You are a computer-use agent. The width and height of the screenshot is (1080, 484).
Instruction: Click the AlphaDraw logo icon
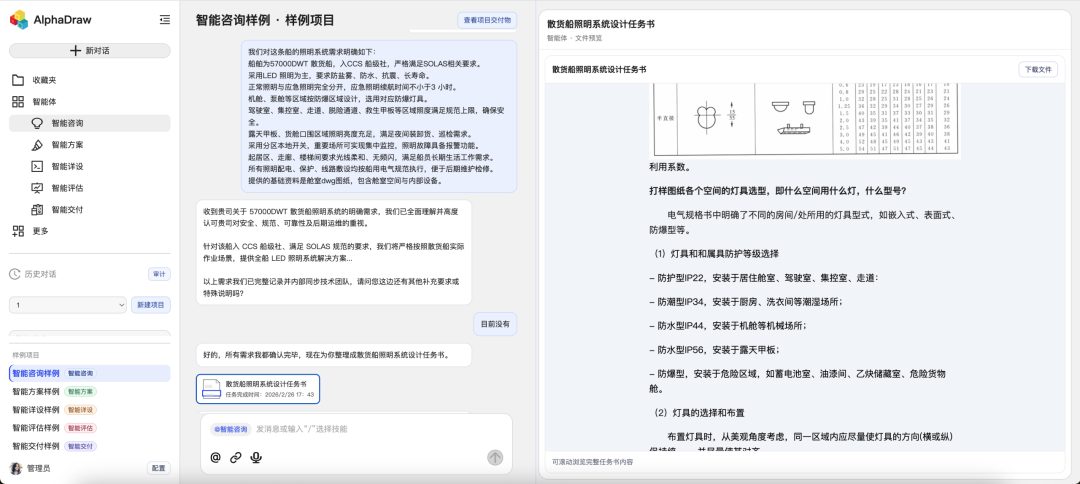19,20
